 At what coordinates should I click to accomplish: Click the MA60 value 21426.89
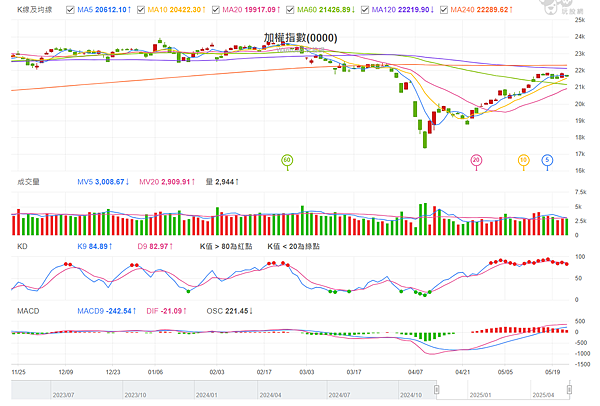334,10
